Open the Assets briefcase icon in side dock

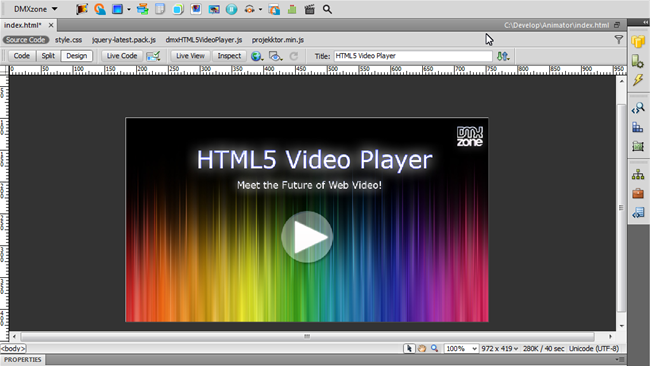click(x=638, y=194)
